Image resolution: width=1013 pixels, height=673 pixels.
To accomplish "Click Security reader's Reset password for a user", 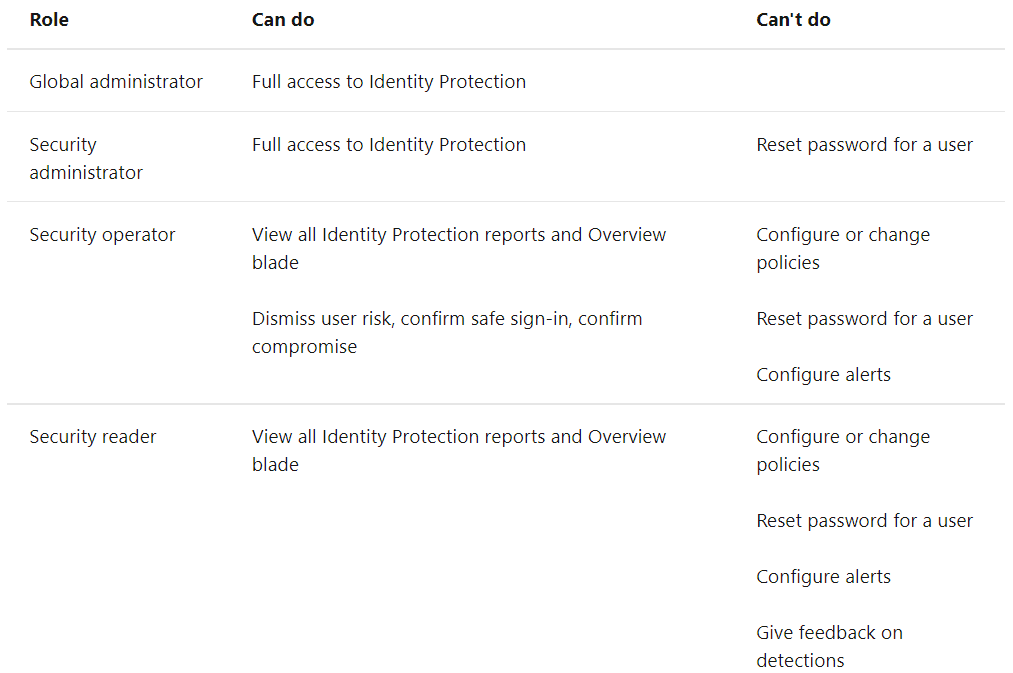I will click(x=864, y=521).
